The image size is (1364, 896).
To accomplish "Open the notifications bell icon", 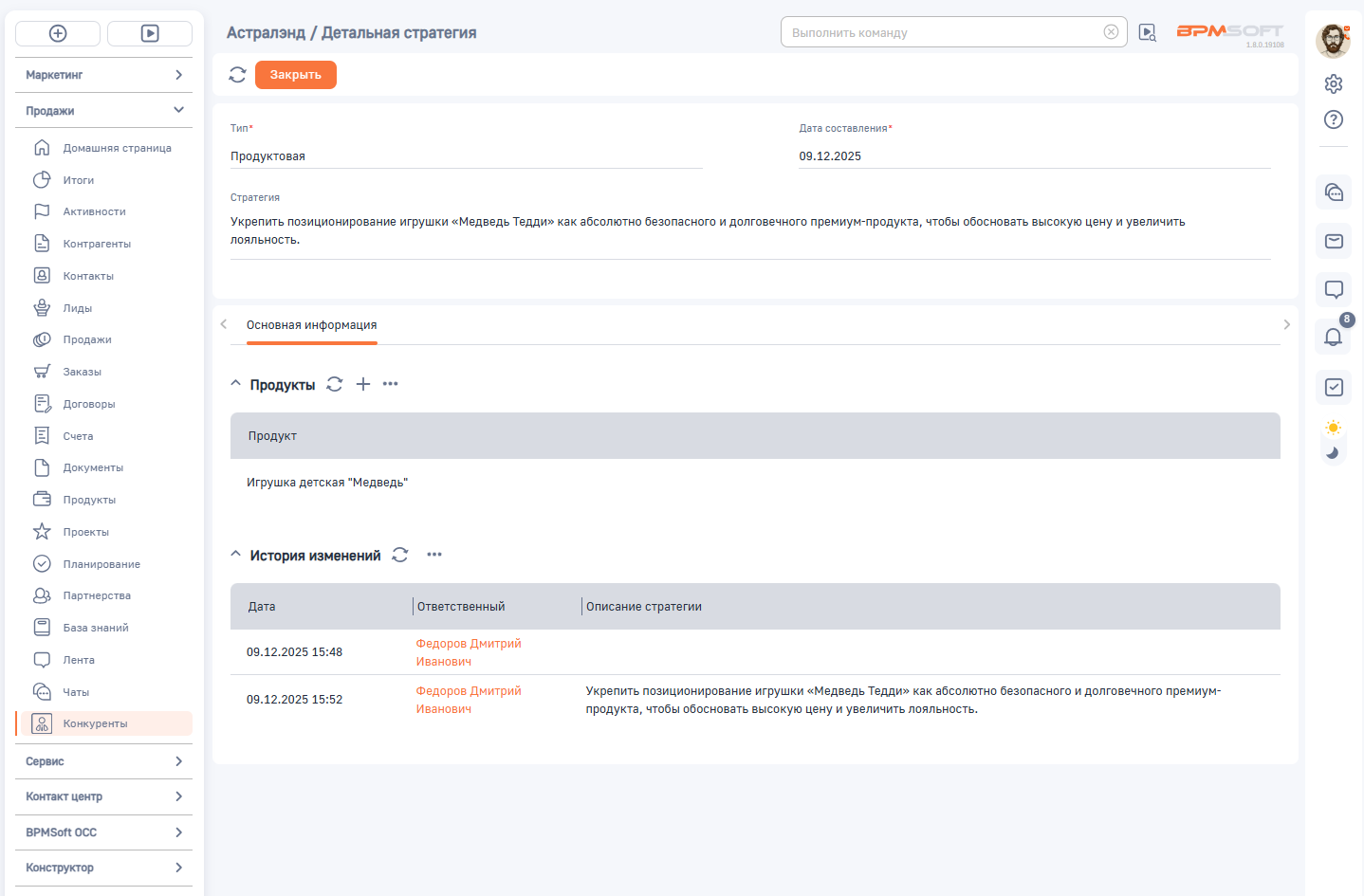I will [1333, 337].
